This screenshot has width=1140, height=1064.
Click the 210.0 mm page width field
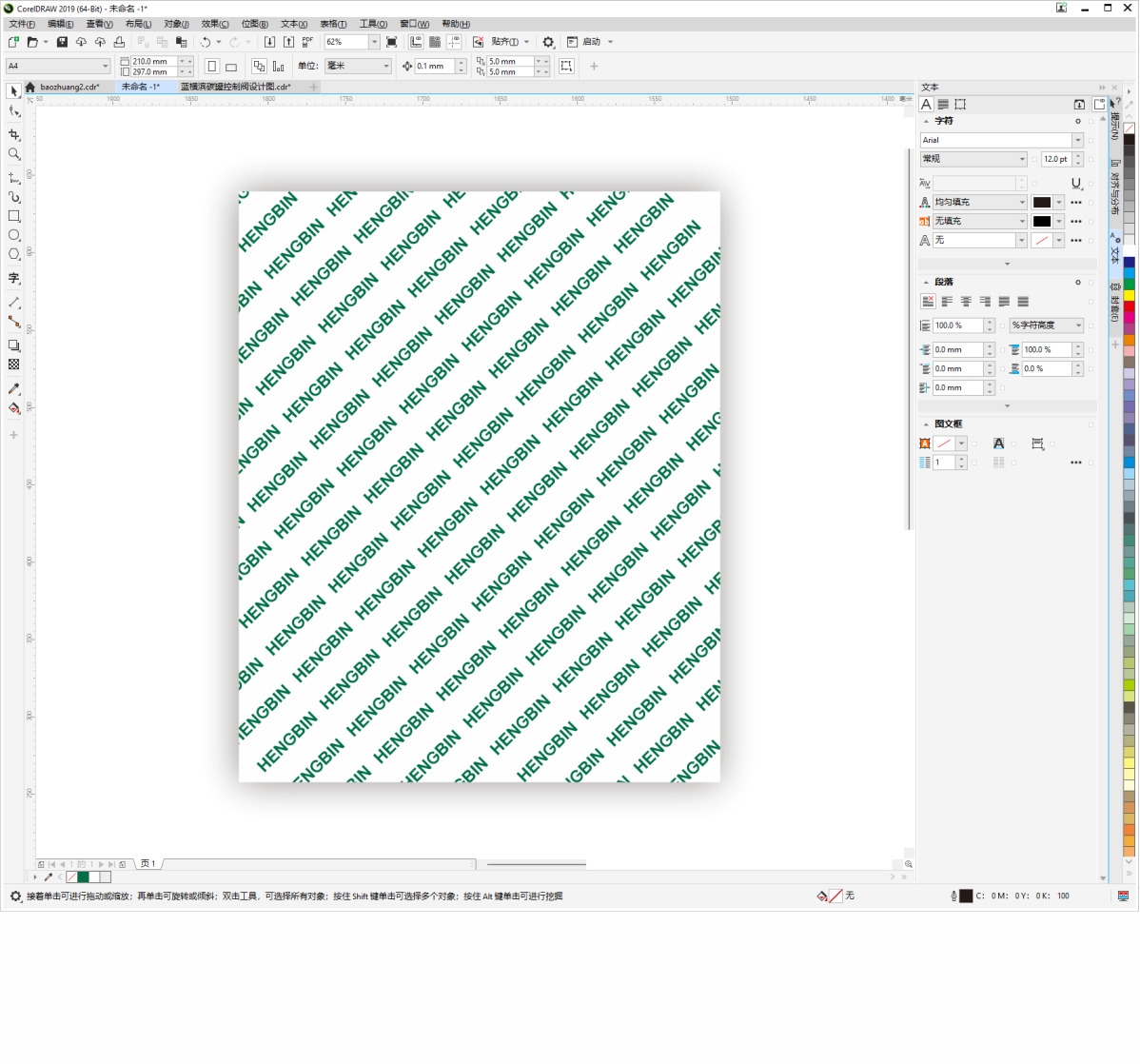pos(154,61)
